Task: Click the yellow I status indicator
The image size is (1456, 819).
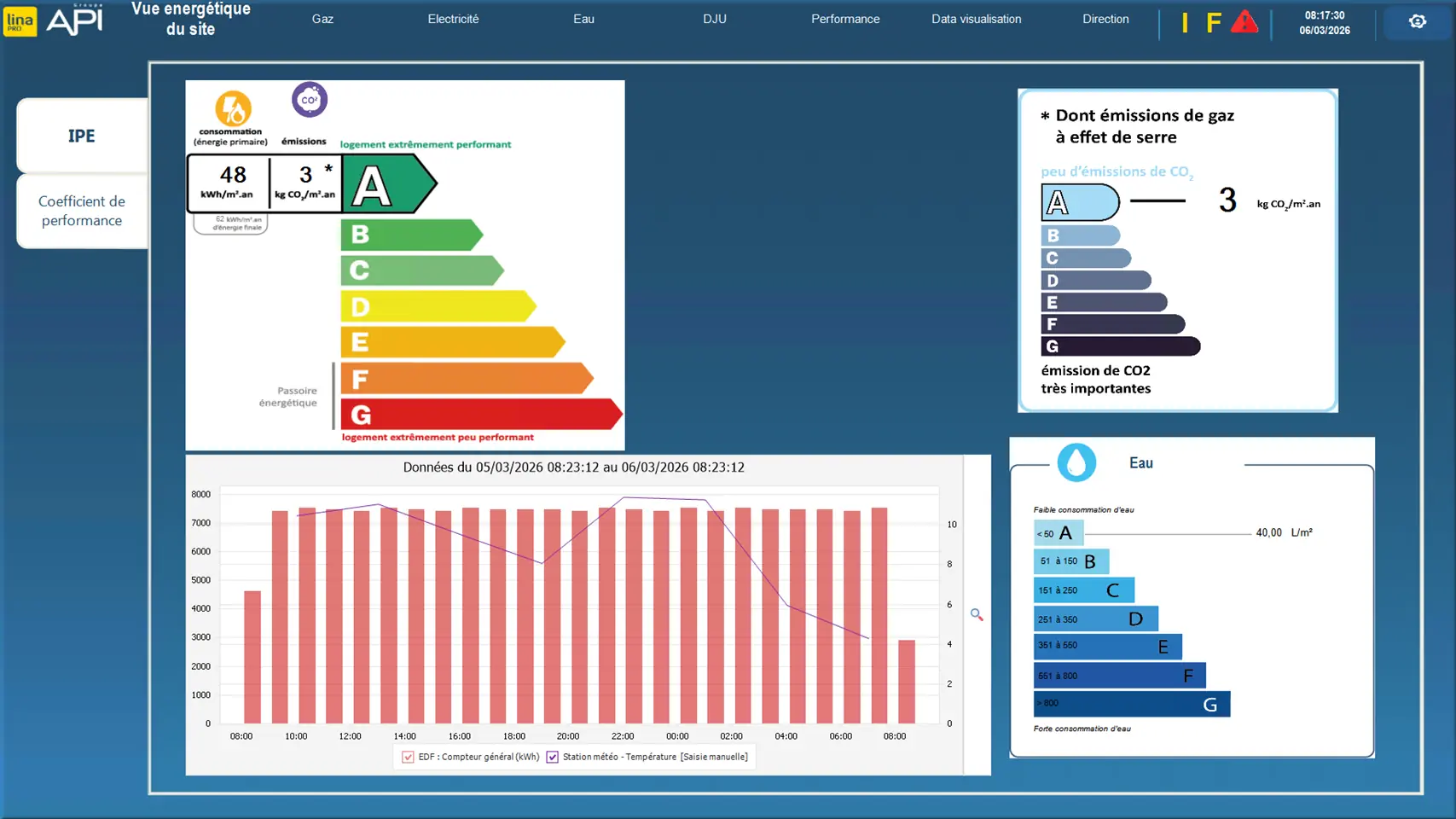Action: tap(1185, 23)
